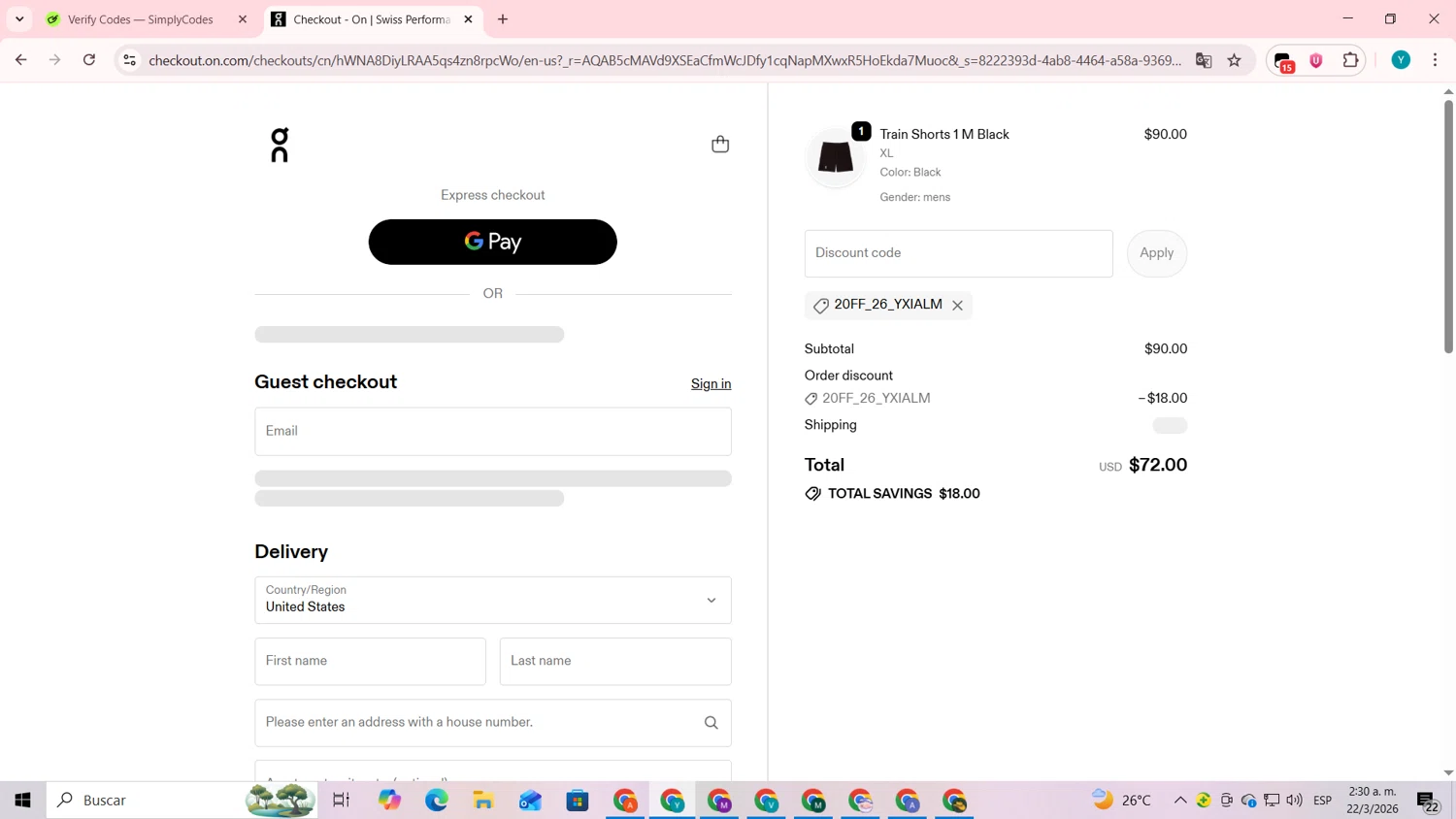Click the volume speaker tray icon
The height and width of the screenshot is (819, 1456).
pos(1294,801)
